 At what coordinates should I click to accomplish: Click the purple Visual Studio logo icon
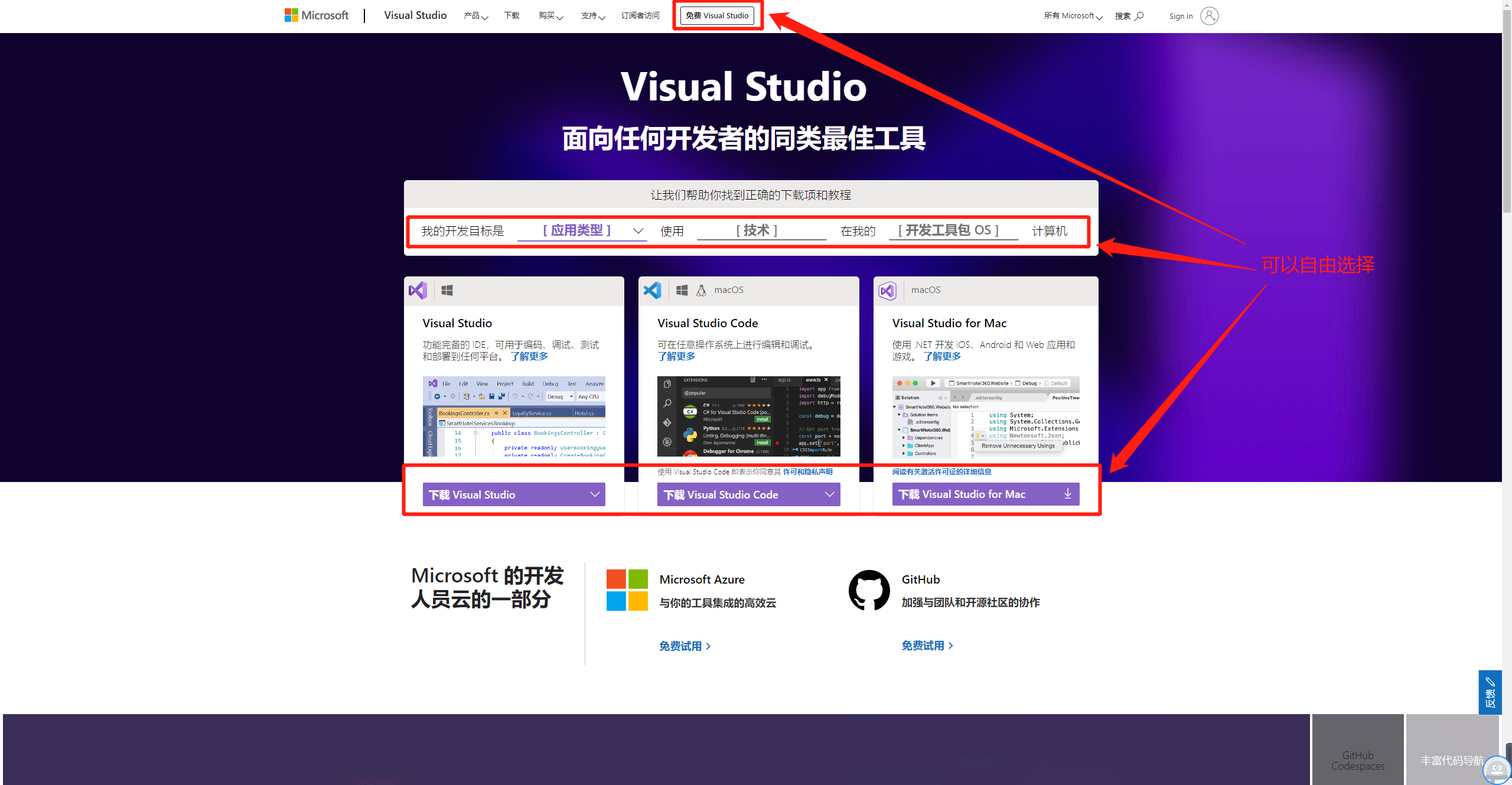pos(418,290)
